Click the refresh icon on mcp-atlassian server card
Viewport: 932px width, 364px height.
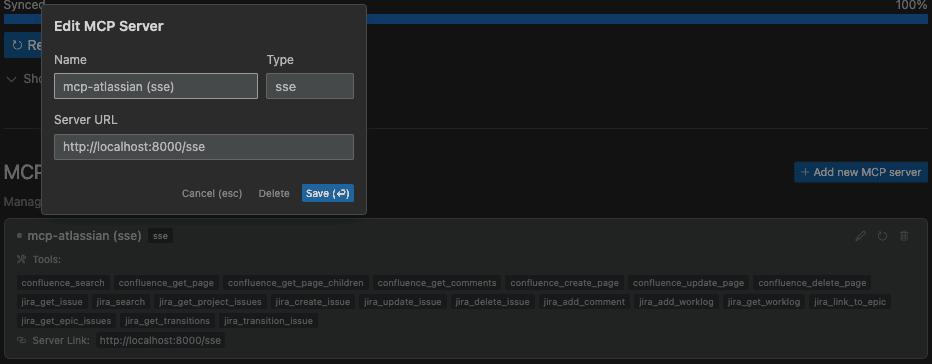883,236
